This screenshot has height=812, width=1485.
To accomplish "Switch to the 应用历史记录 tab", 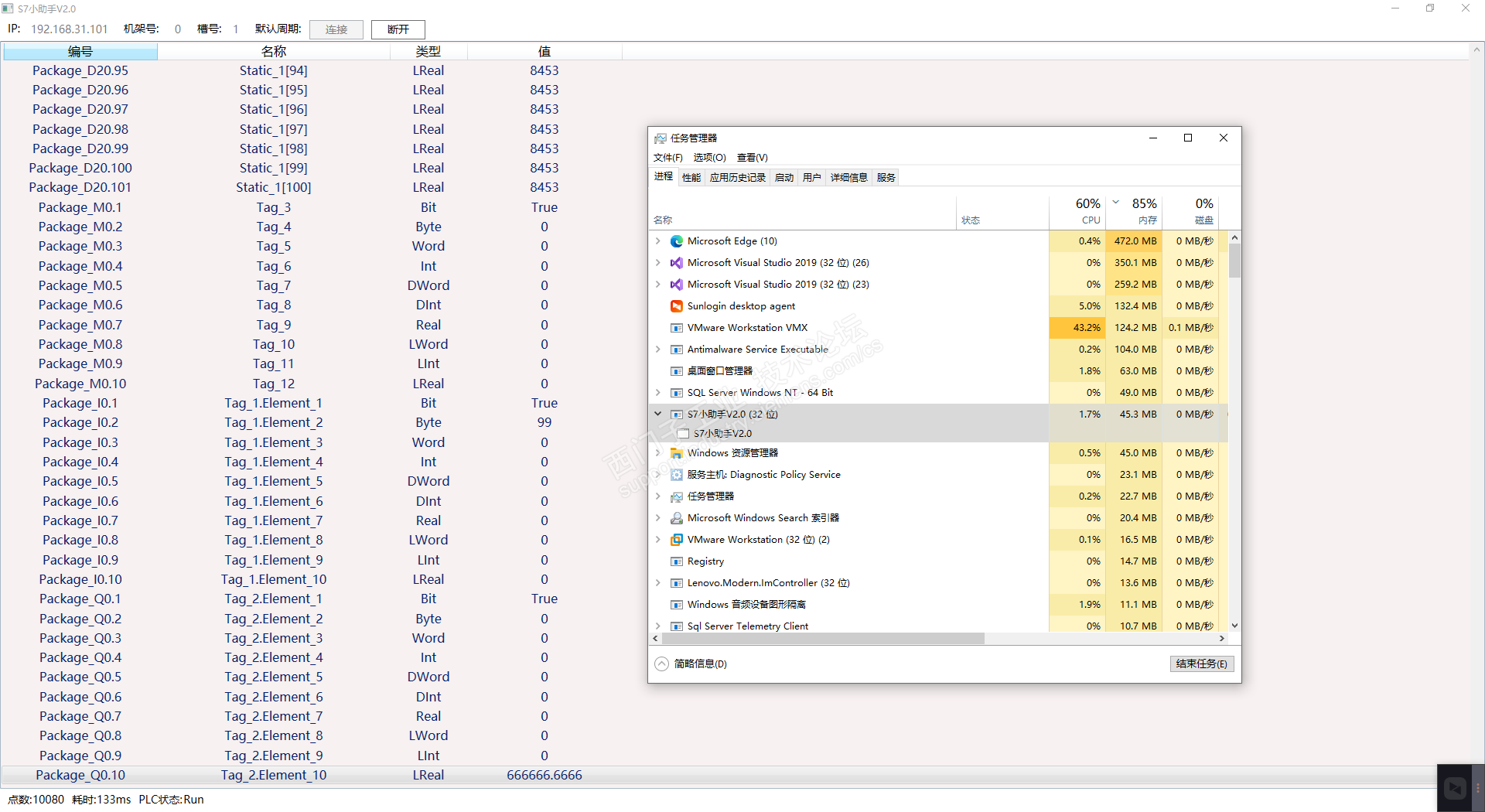I will [738, 178].
